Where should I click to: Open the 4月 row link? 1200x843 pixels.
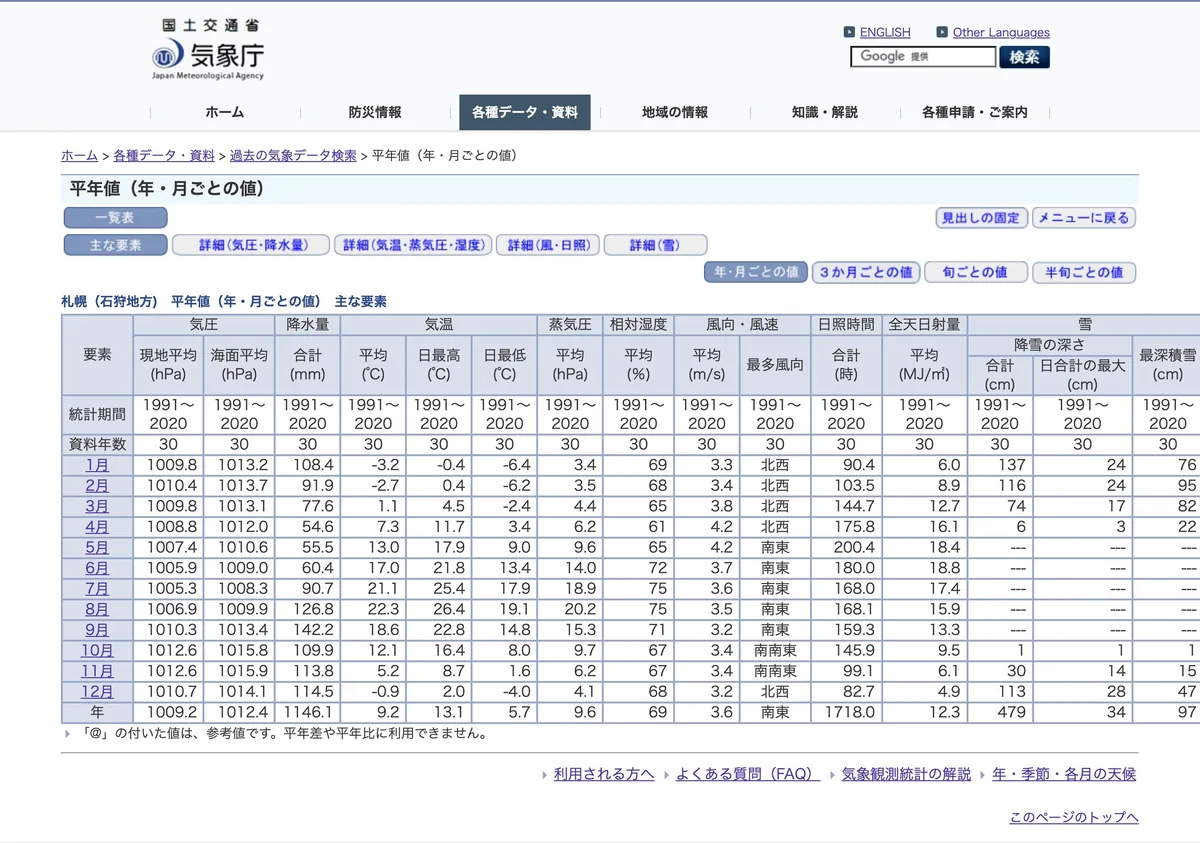pyautogui.click(x=97, y=527)
